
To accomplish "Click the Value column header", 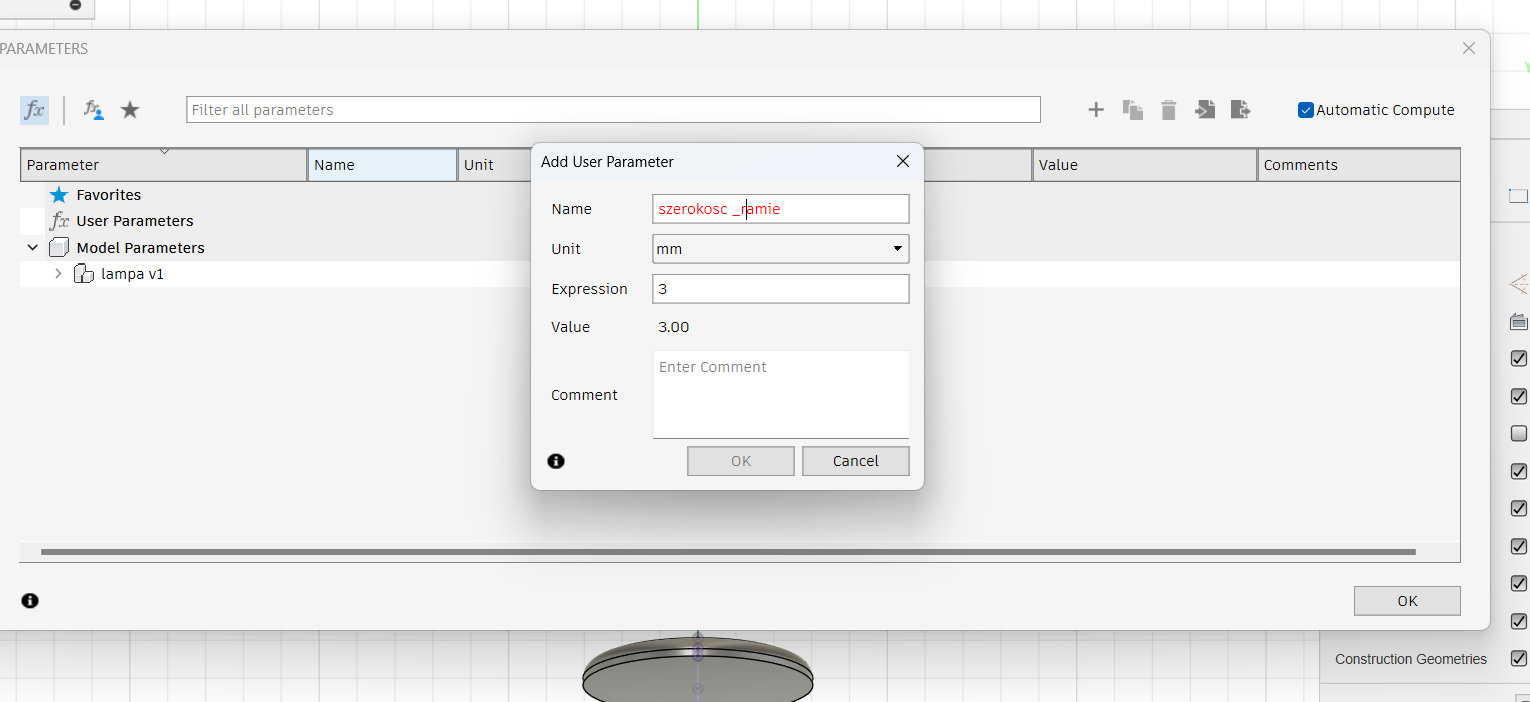I will [1145, 165].
